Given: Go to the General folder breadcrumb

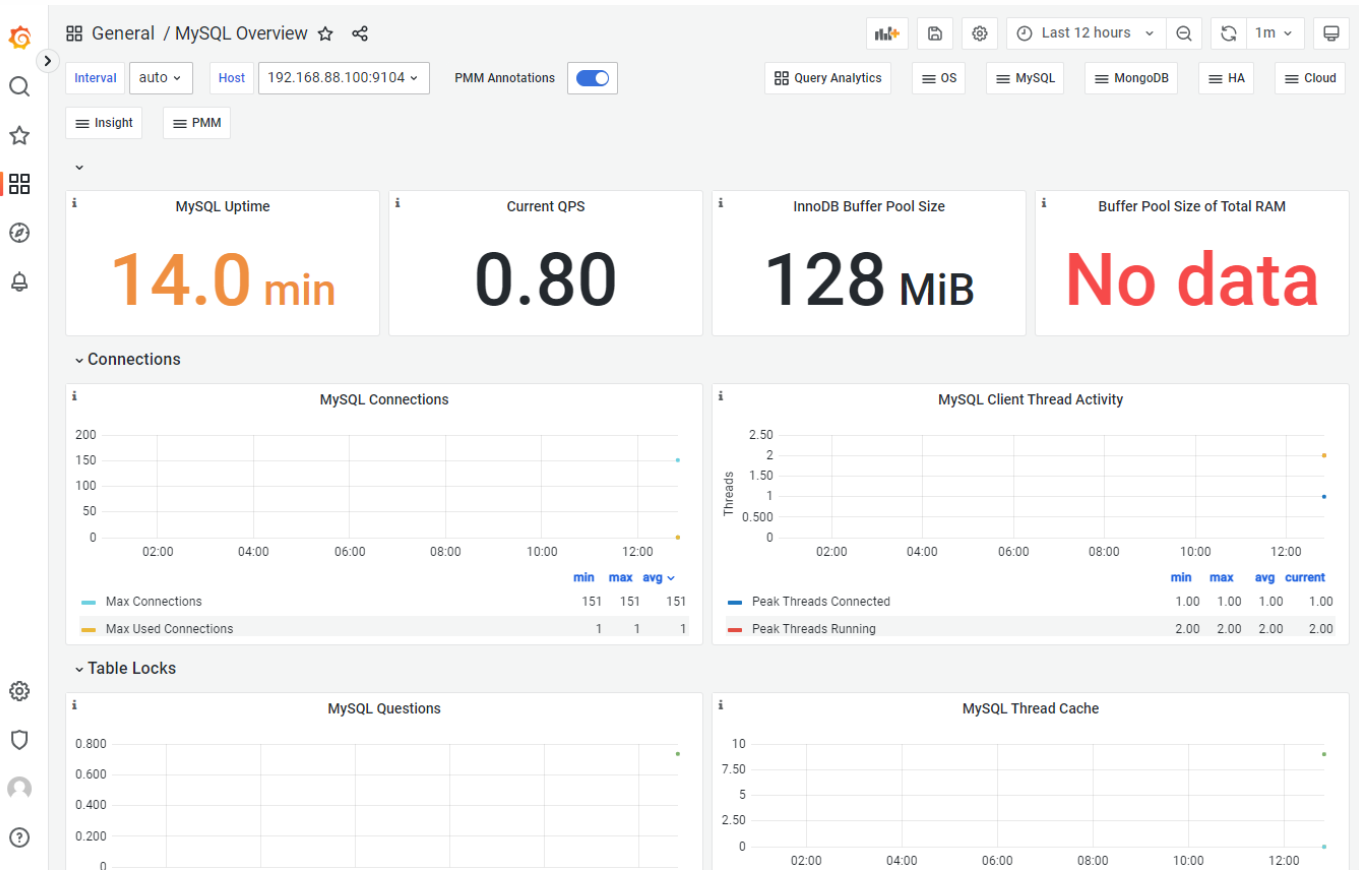Looking at the screenshot, I should (123, 33).
